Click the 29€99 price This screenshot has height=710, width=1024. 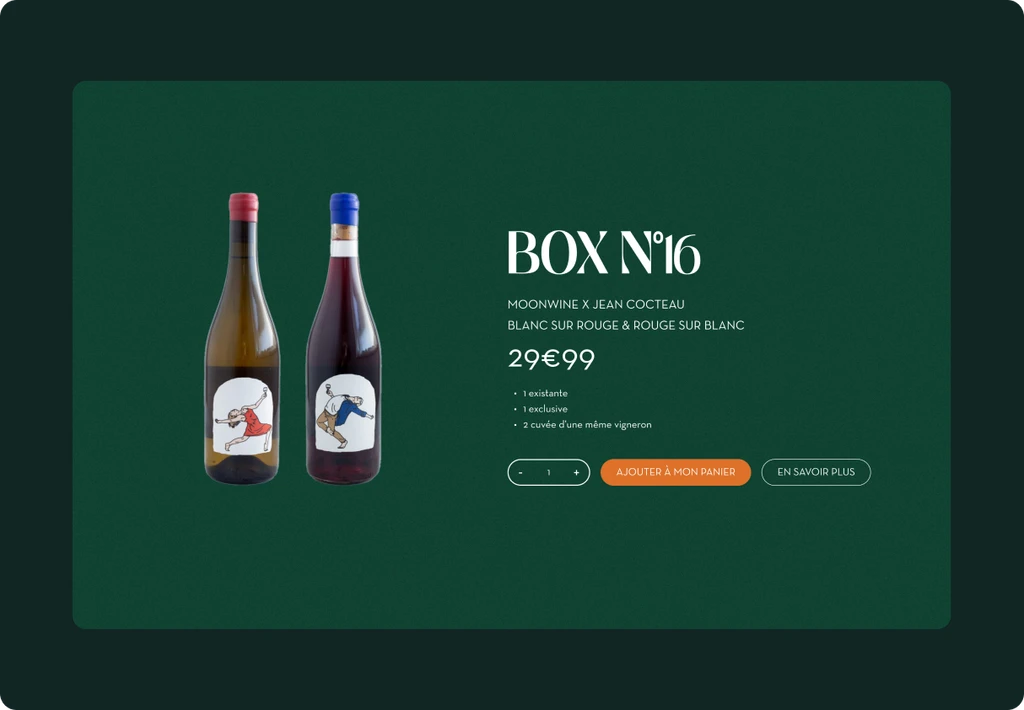551,359
